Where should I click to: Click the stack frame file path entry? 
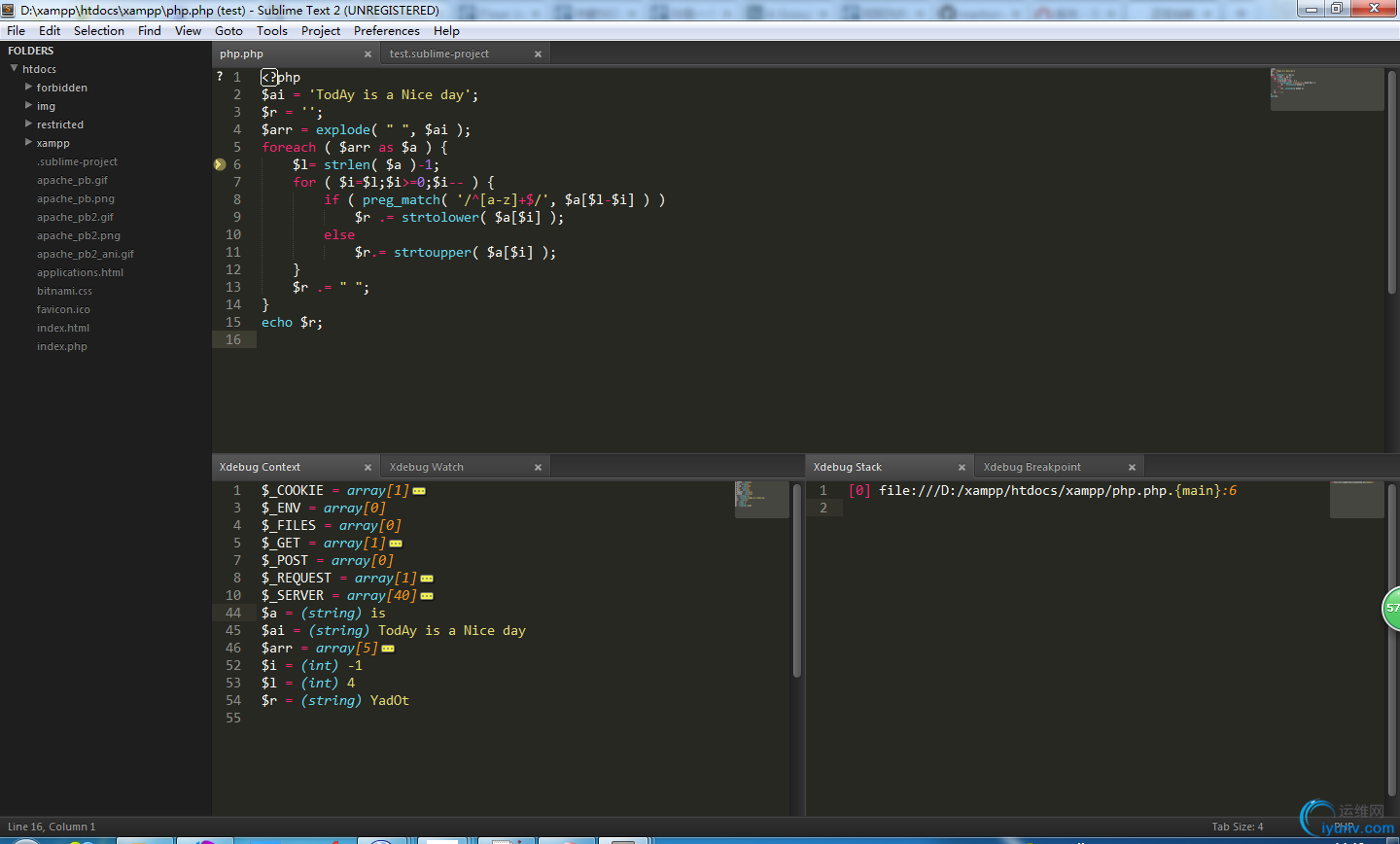coord(1042,491)
